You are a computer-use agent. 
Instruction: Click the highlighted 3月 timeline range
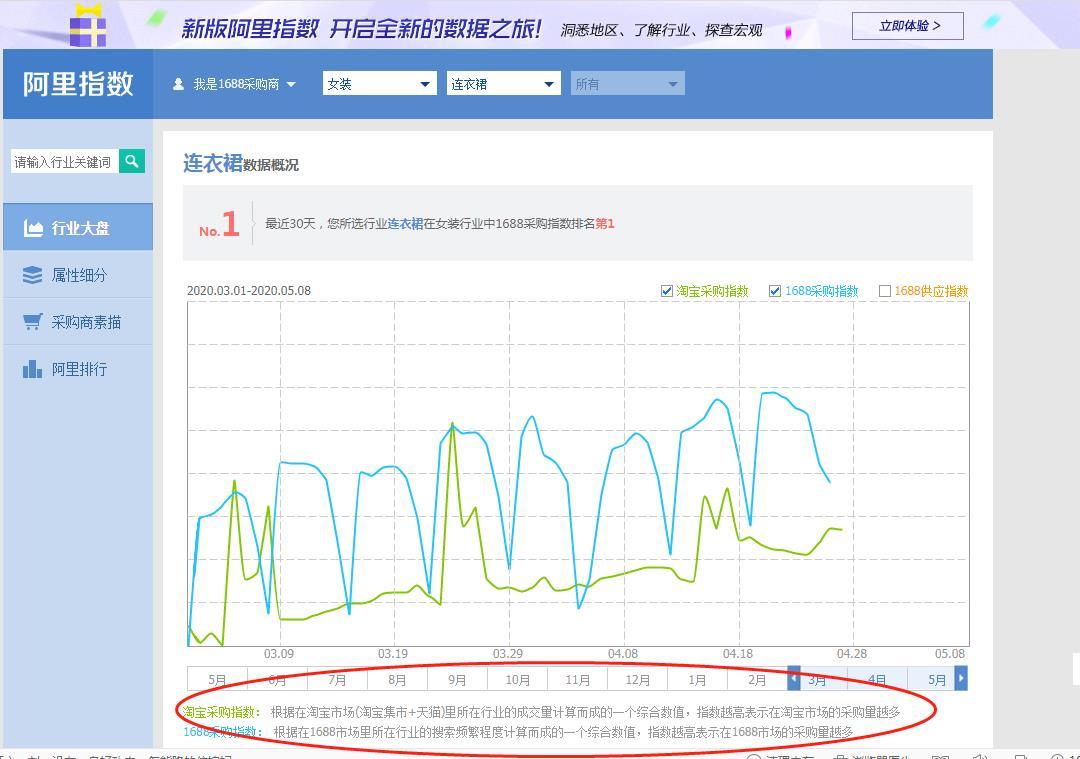(x=818, y=680)
